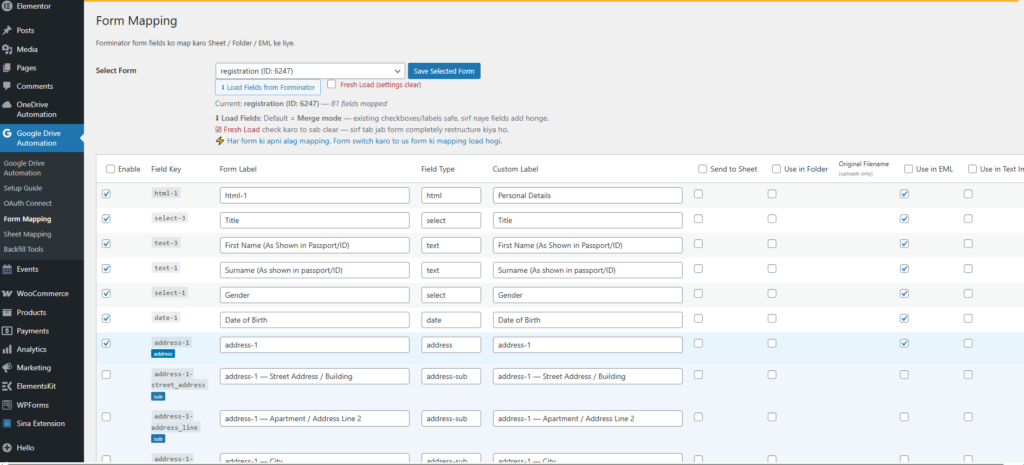Viewport: 1024px width, 465px height.
Task: Toggle the Use in Folder header checkbox
Action: click(776, 169)
